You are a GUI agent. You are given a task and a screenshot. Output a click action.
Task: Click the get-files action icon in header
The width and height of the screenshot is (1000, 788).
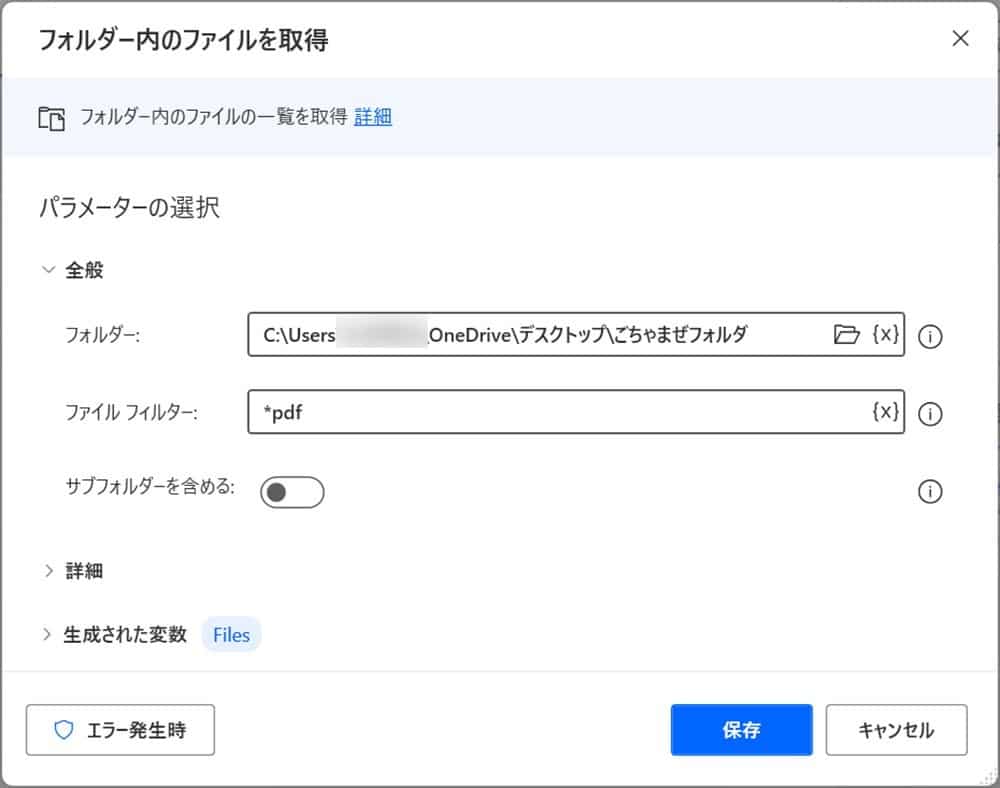coord(51,117)
